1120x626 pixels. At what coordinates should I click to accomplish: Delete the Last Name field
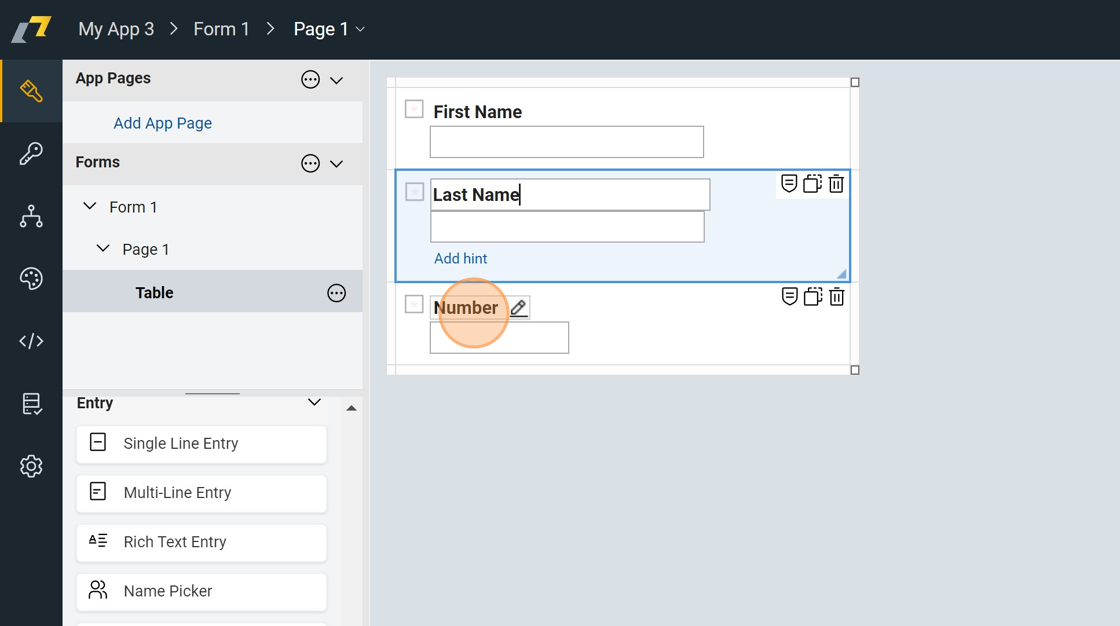click(x=836, y=184)
